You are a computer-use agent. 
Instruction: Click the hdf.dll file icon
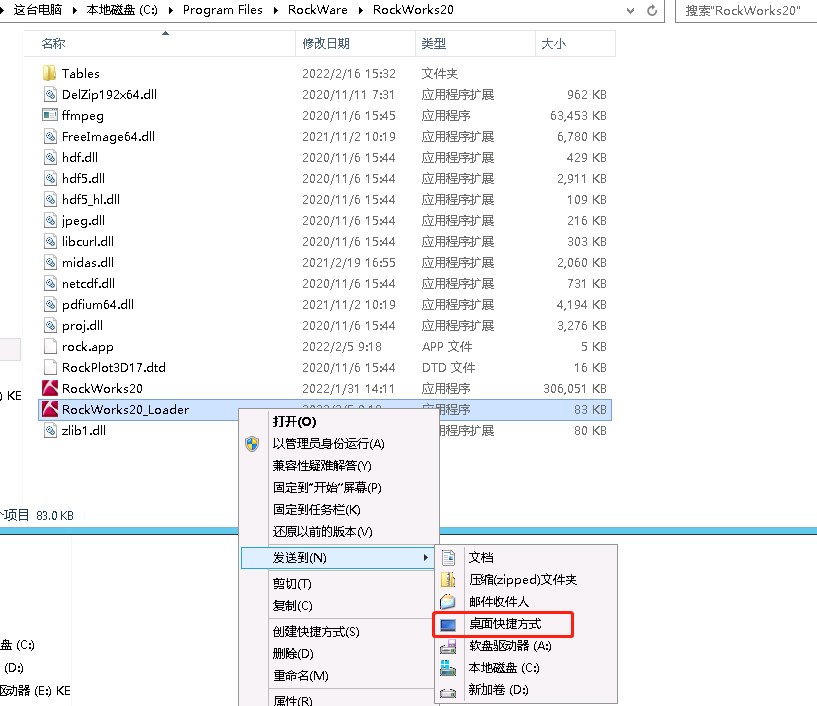(x=50, y=157)
